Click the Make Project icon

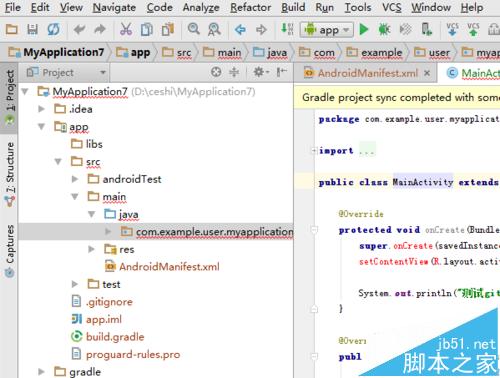click(287, 29)
